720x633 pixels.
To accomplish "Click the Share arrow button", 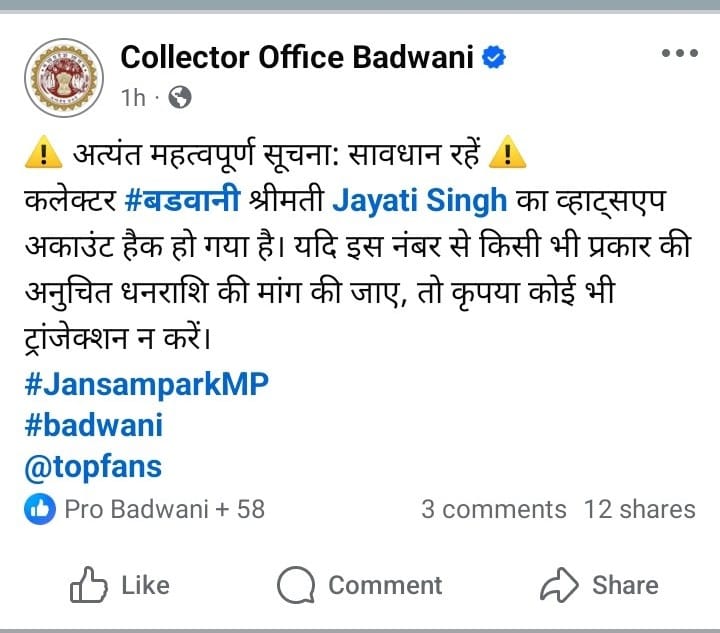I will (x=599, y=585).
